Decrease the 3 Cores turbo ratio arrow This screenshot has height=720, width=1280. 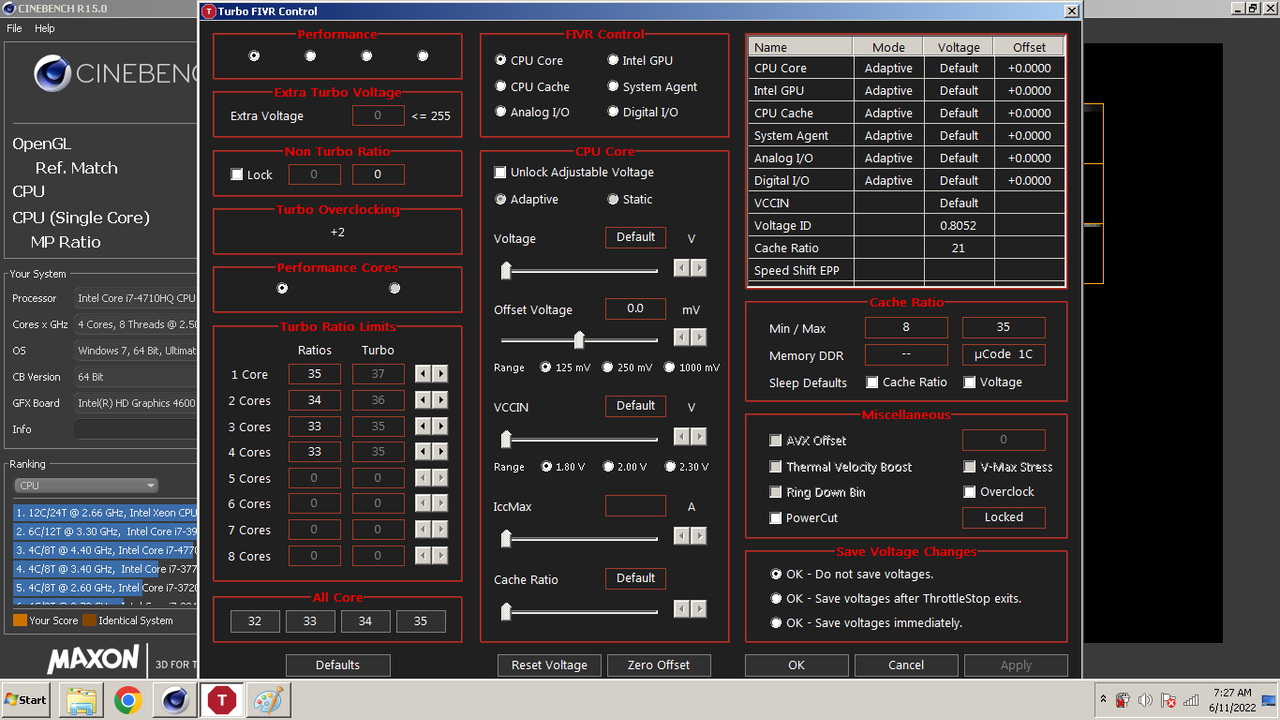(x=423, y=426)
